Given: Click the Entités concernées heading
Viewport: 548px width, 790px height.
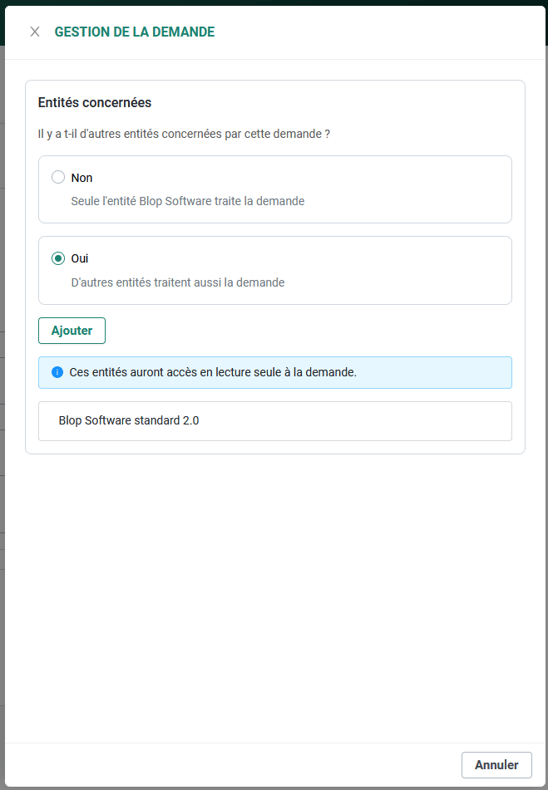Looking at the screenshot, I should tap(95, 102).
